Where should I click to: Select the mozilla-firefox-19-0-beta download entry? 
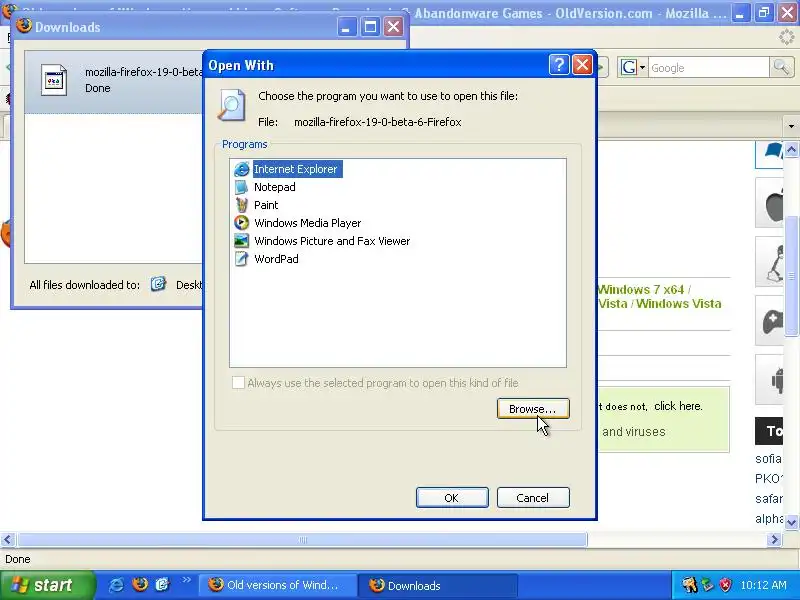[x=114, y=82]
